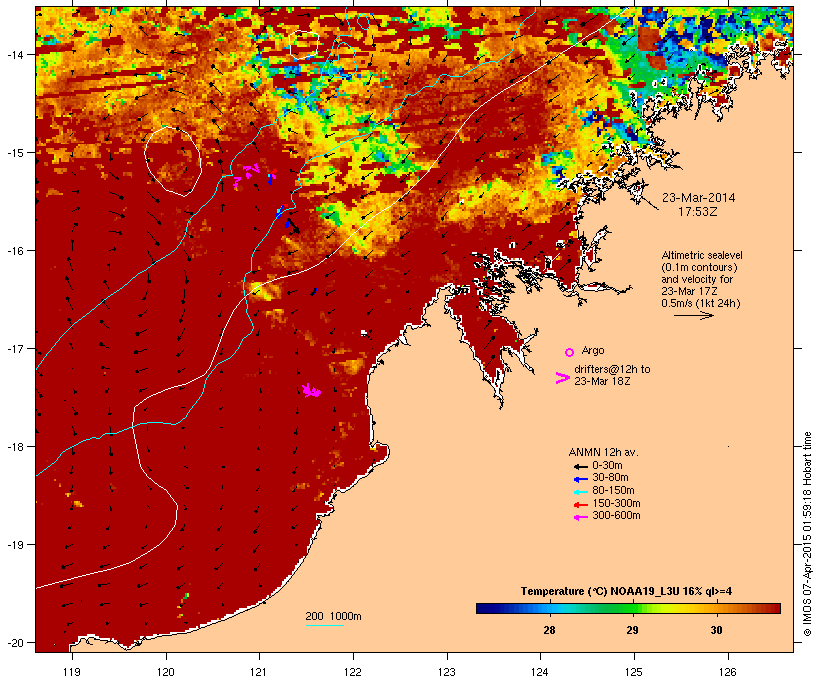Click the small white contour loop near 14S 121.5E
820x680 pixels.
tap(304, 44)
